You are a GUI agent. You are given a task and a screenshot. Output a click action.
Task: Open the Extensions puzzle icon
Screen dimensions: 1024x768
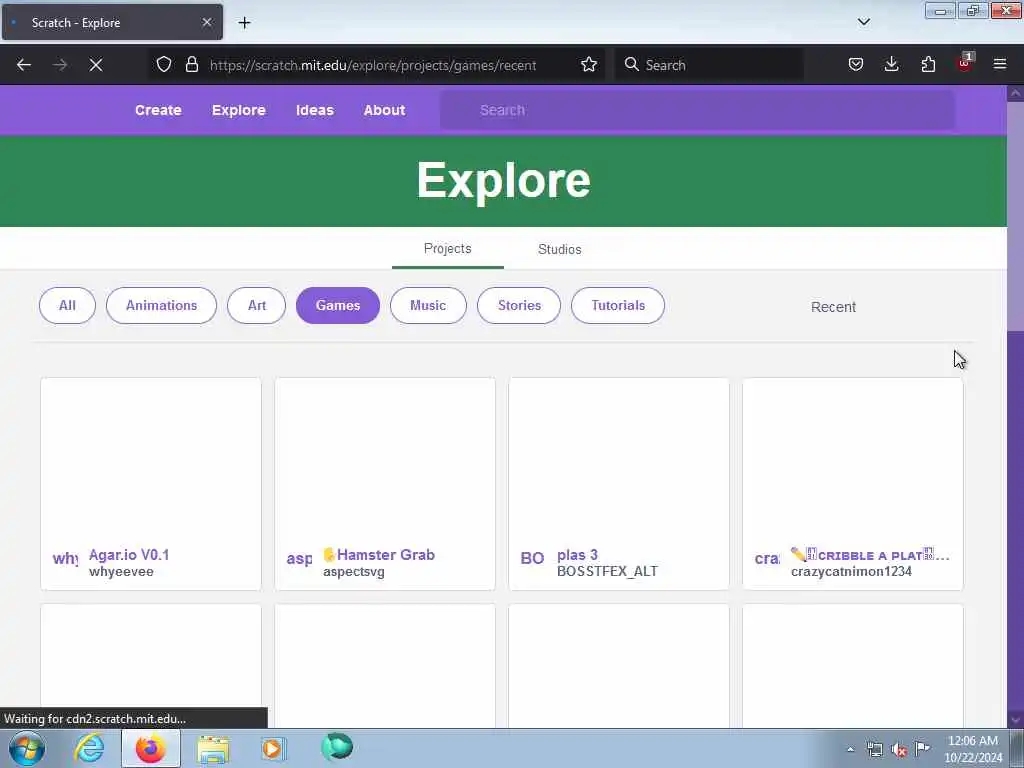click(x=928, y=64)
